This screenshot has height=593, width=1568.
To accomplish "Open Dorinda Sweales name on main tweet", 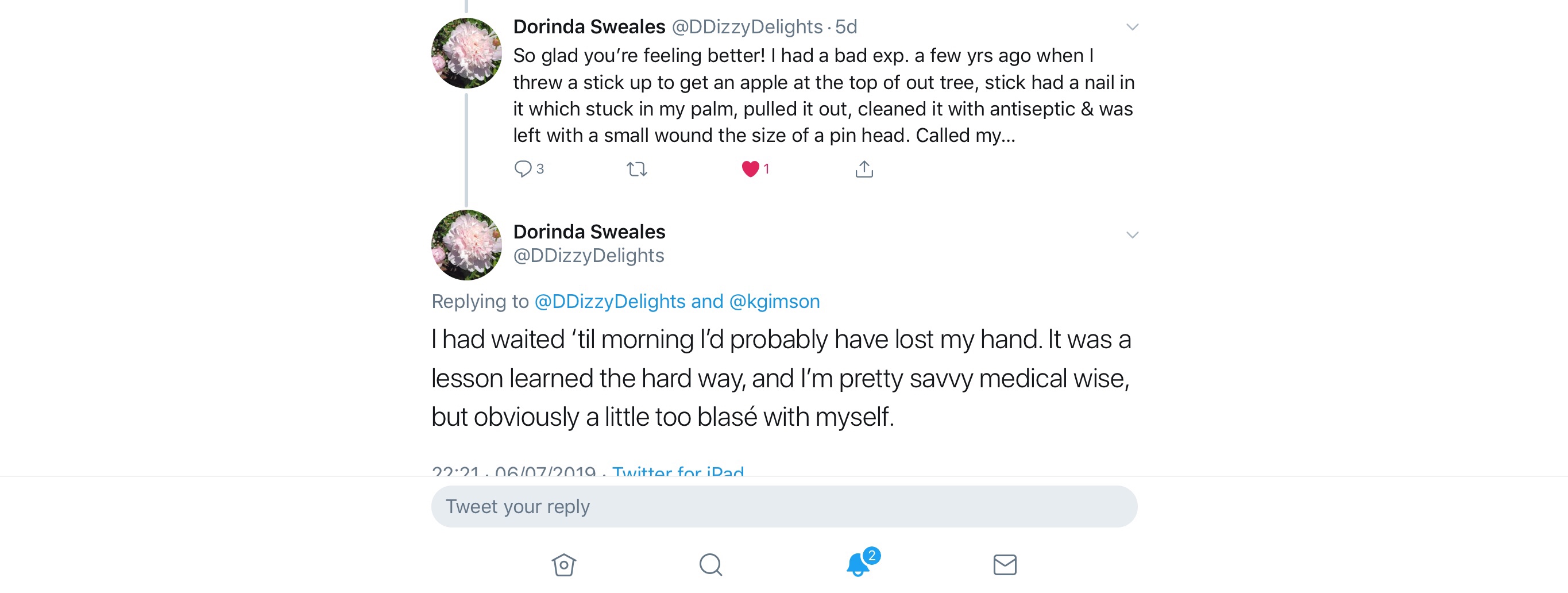I will pyautogui.click(x=589, y=232).
